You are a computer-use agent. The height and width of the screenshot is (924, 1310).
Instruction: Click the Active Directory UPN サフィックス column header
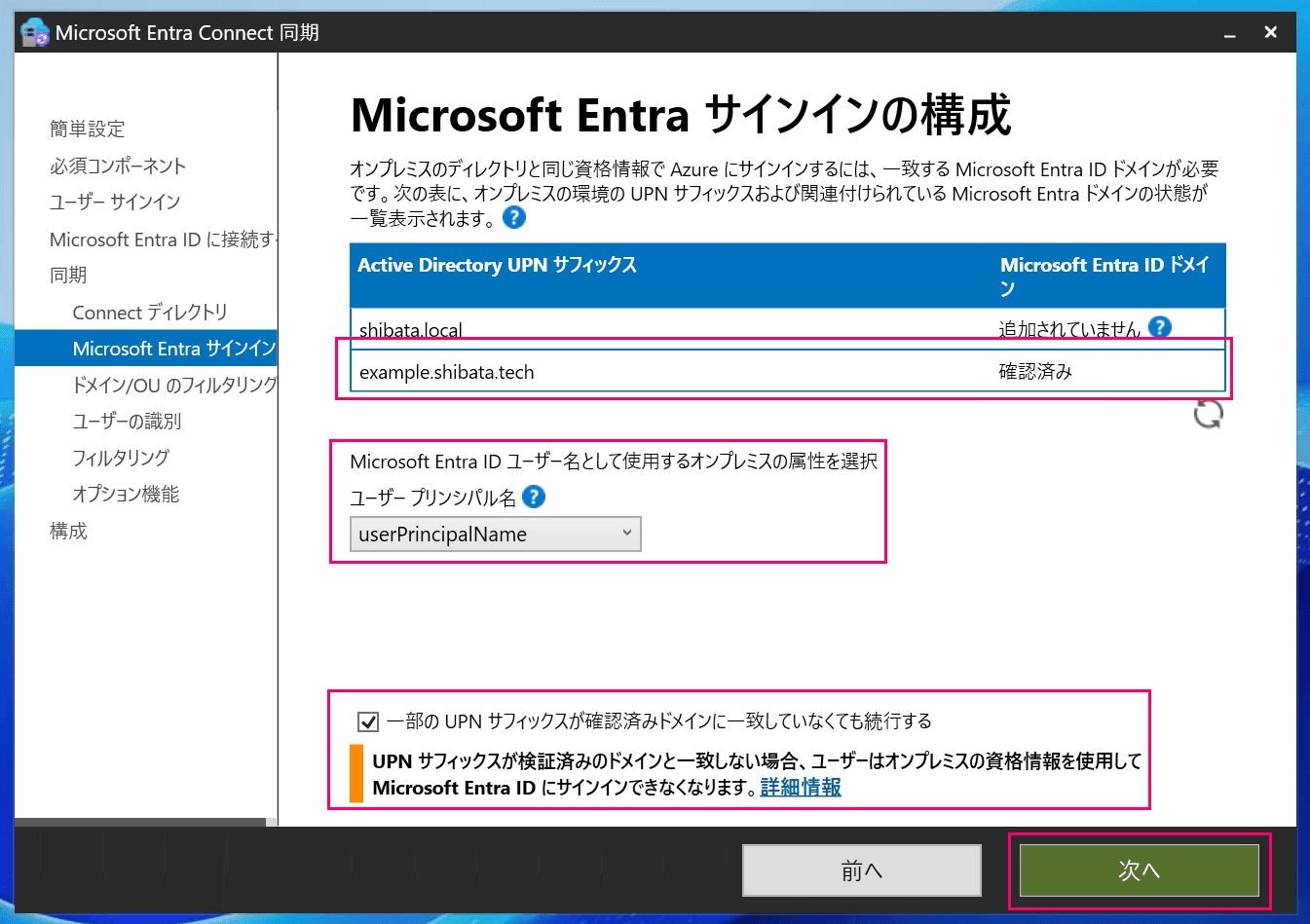click(x=497, y=265)
